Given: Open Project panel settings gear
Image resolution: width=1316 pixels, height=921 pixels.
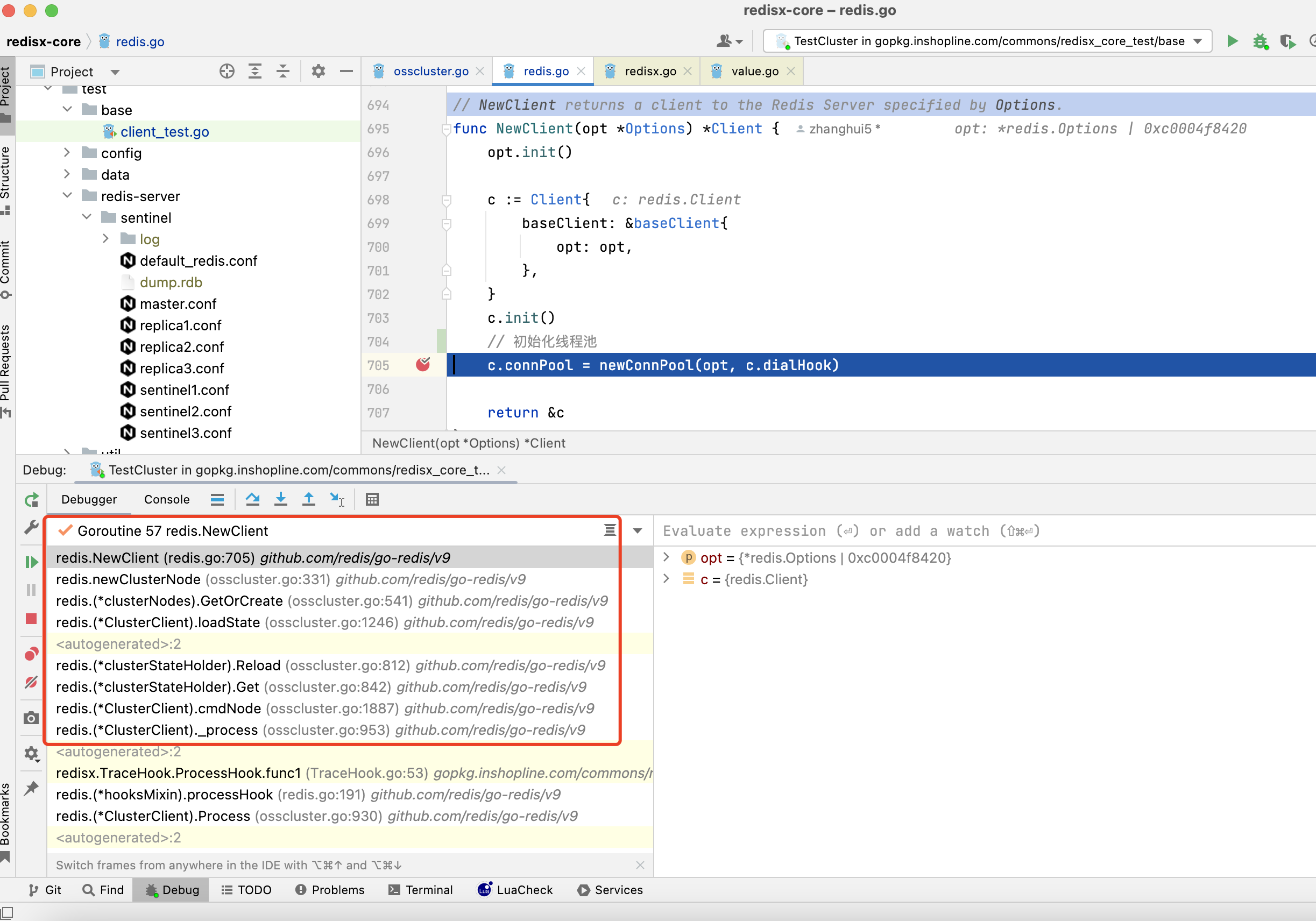Looking at the screenshot, I should pyautogui.click(x=318, y=71).
